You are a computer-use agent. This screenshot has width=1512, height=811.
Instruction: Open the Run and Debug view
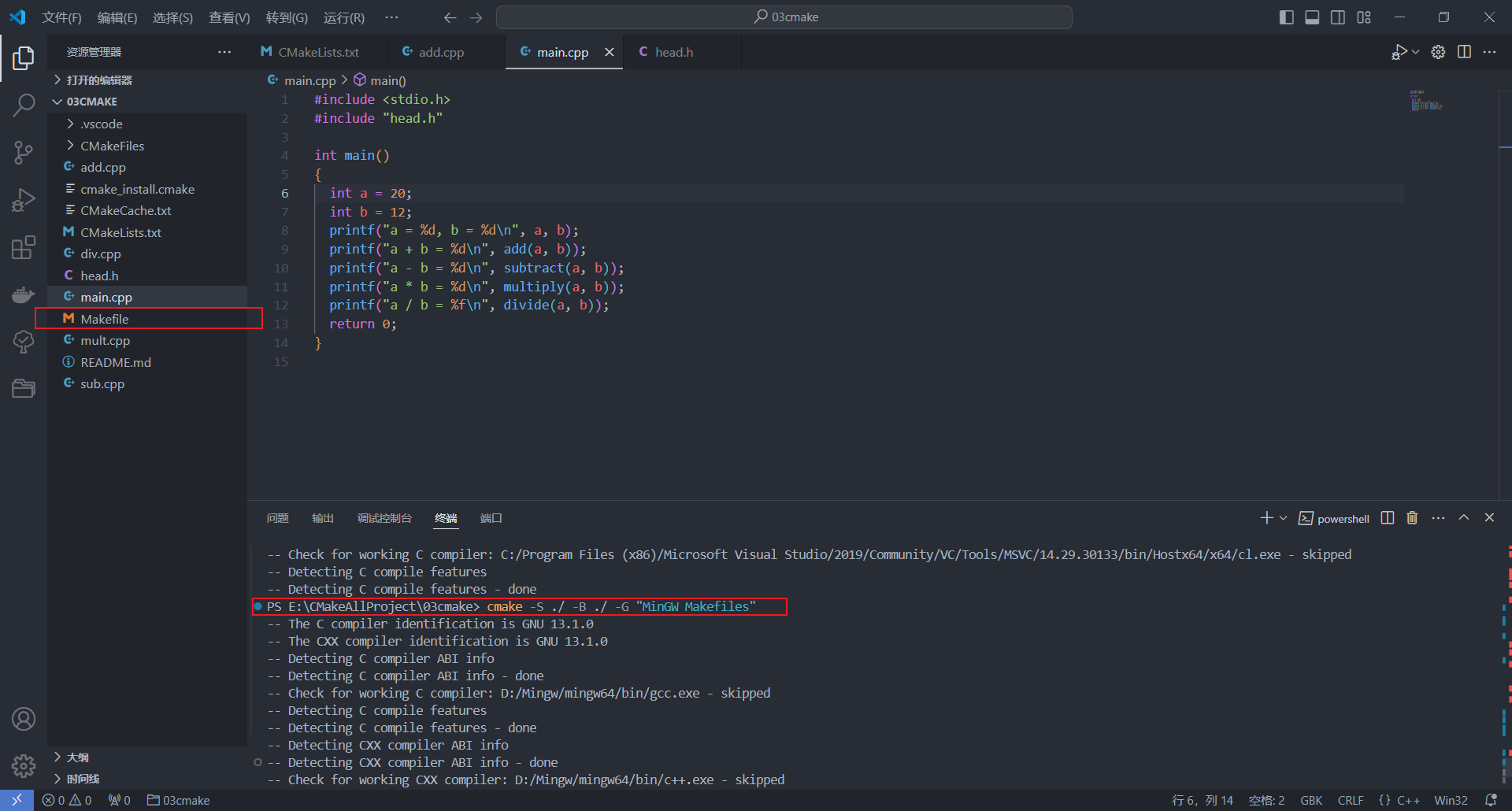pos(24,200)
